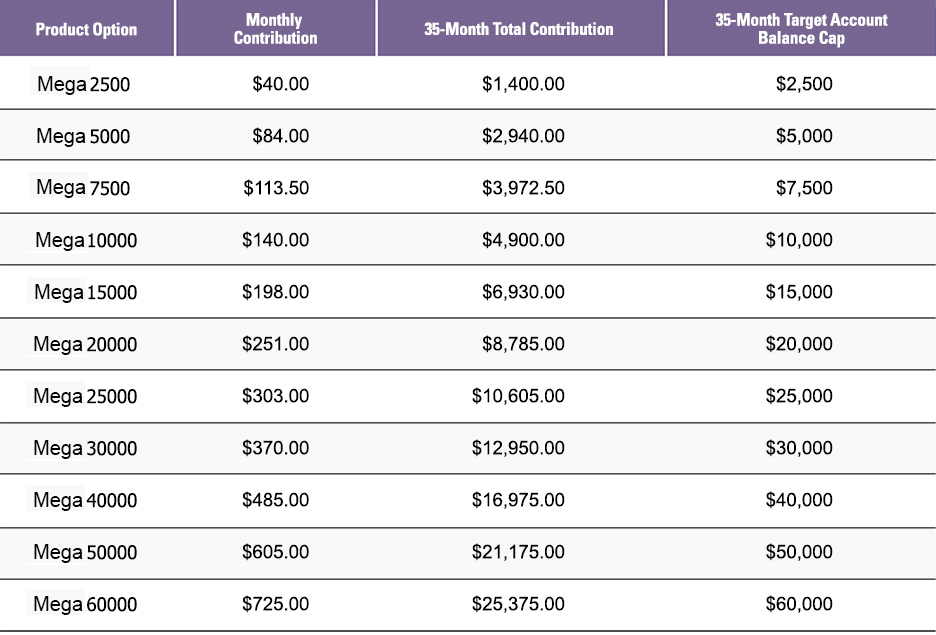Select the Mega 50000 product option
Screen dimensions: 936x635
(85, 551)
